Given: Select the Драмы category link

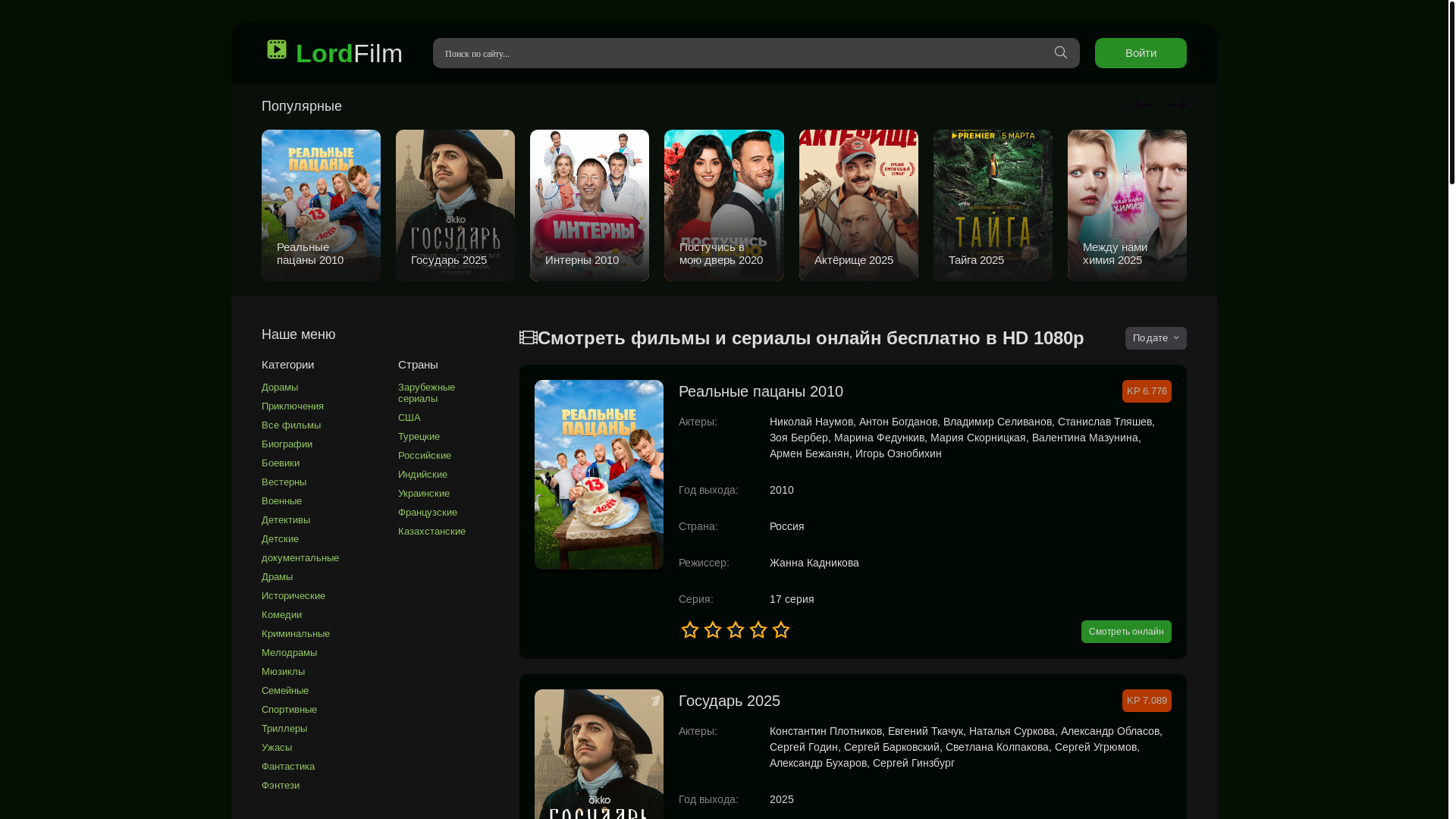Looking at the screenshot, I should (277, 577).
